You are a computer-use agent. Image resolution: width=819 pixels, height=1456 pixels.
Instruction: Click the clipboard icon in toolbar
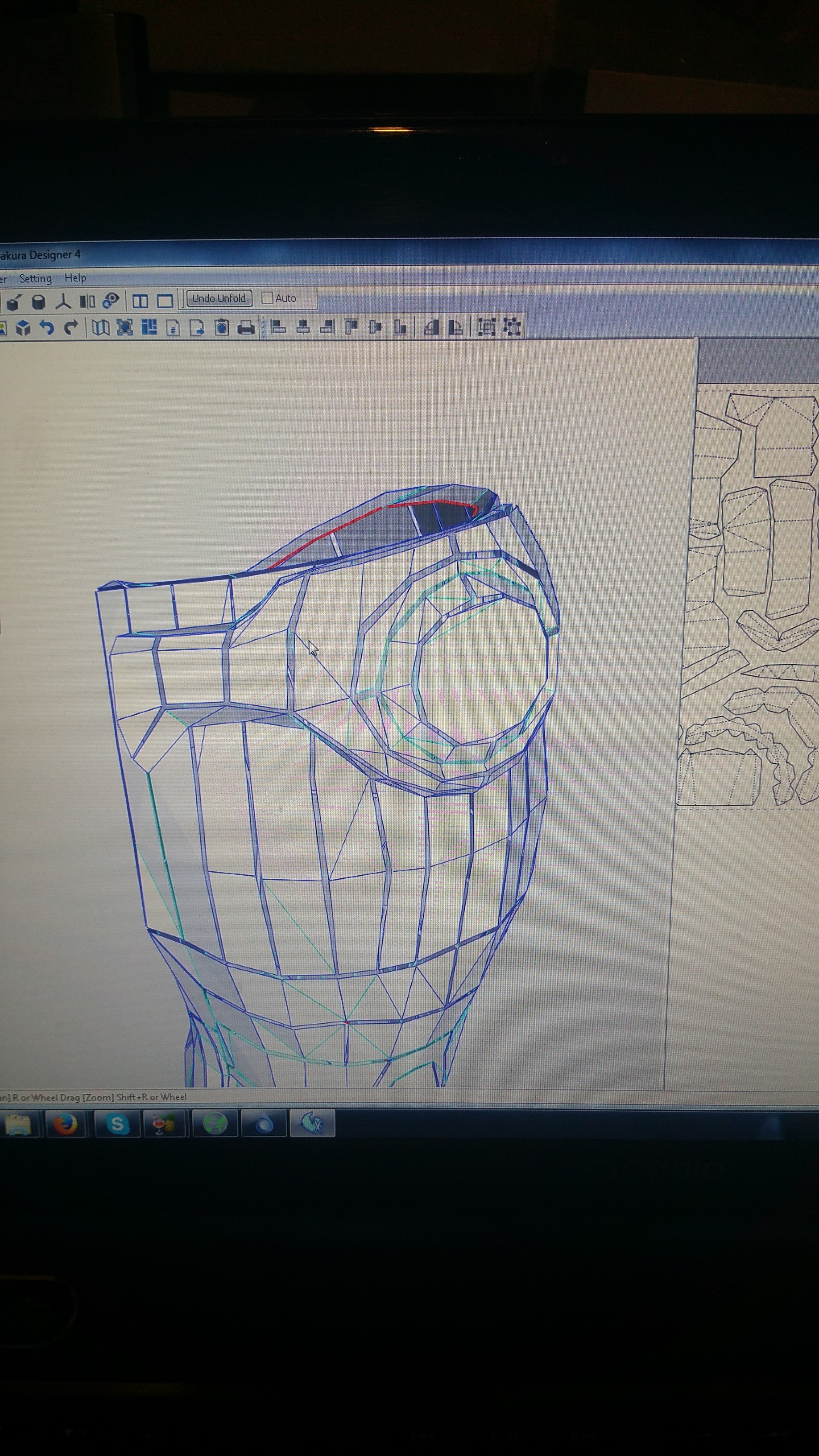coord(222,327)
